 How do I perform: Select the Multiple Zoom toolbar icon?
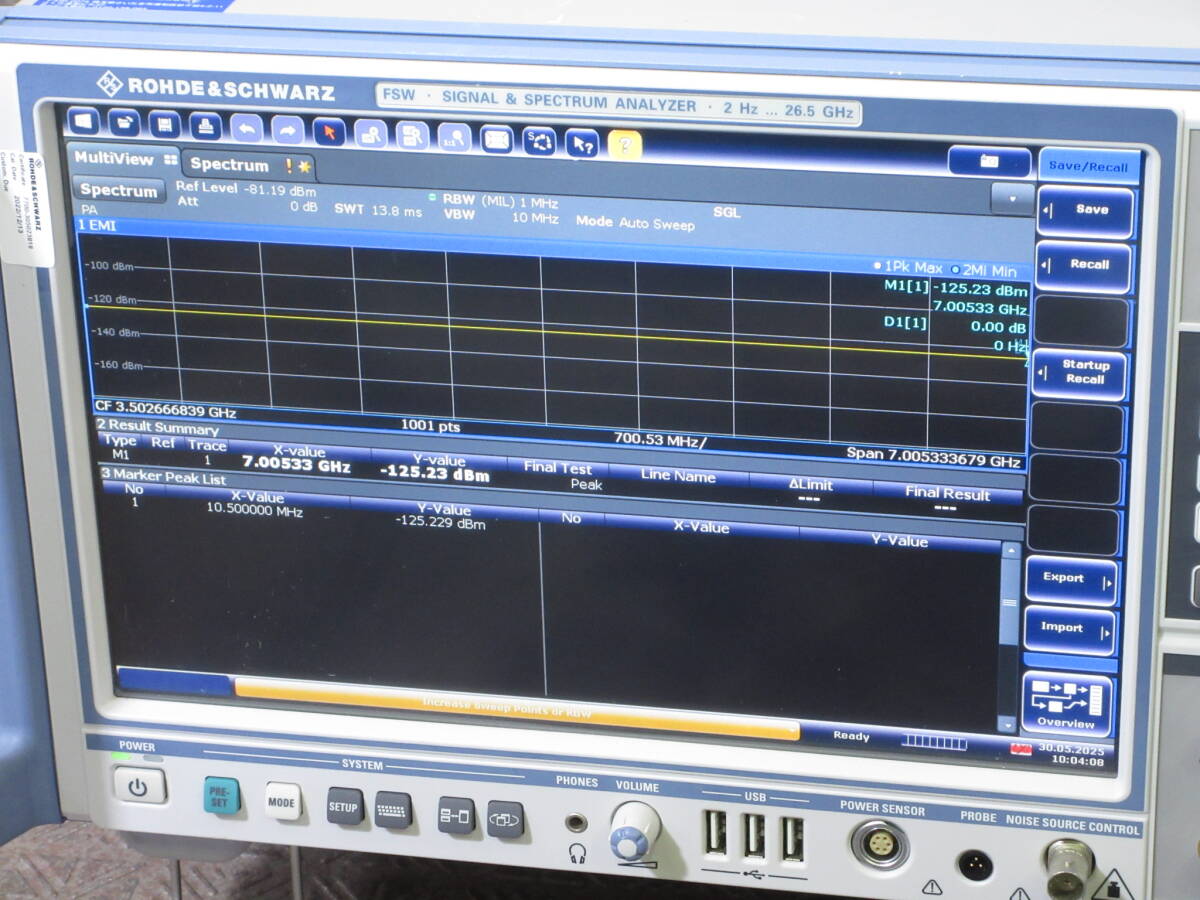(412, 135)
